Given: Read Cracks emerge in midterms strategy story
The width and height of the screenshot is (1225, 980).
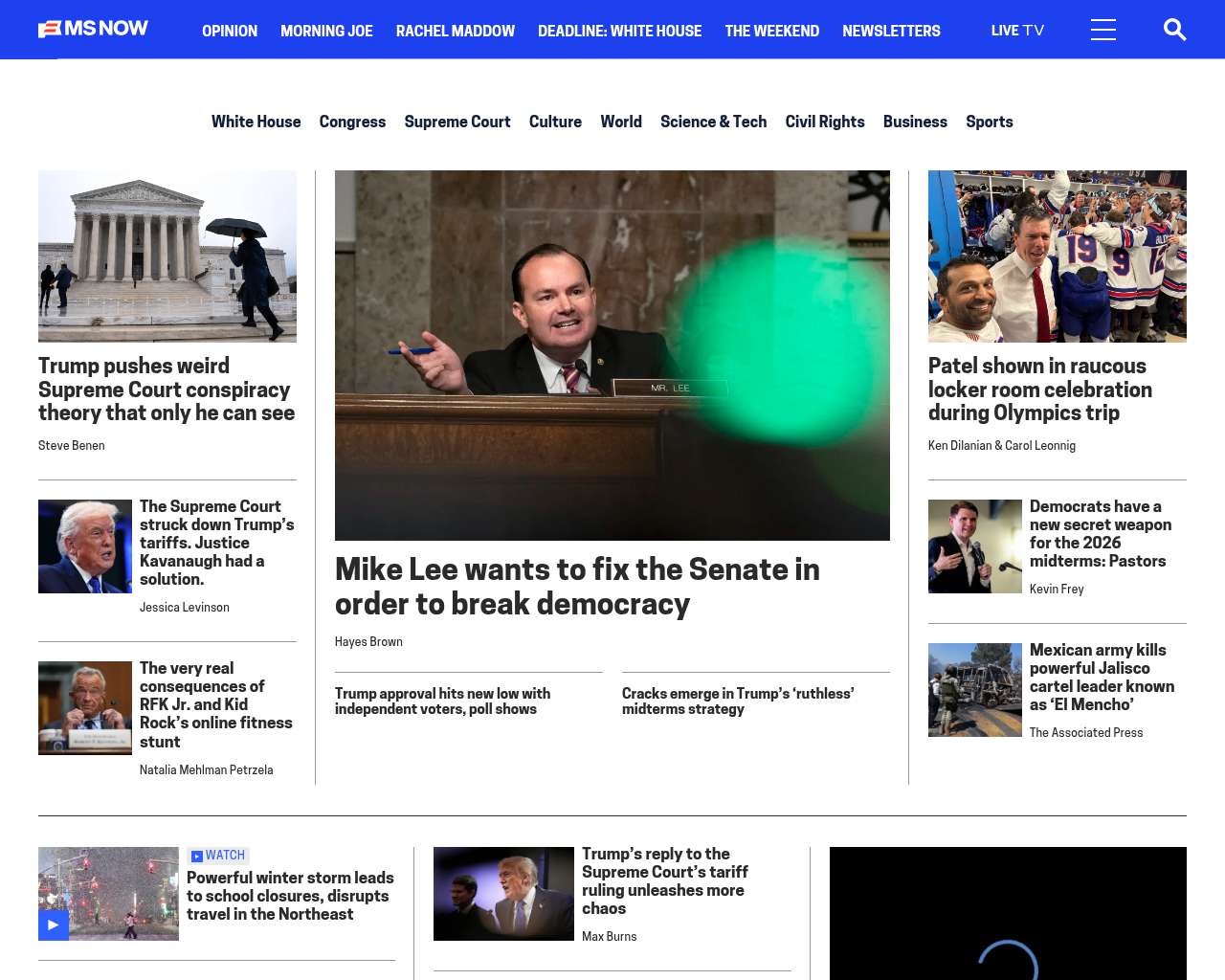Looking at the screenshot, I should (738, 702).
